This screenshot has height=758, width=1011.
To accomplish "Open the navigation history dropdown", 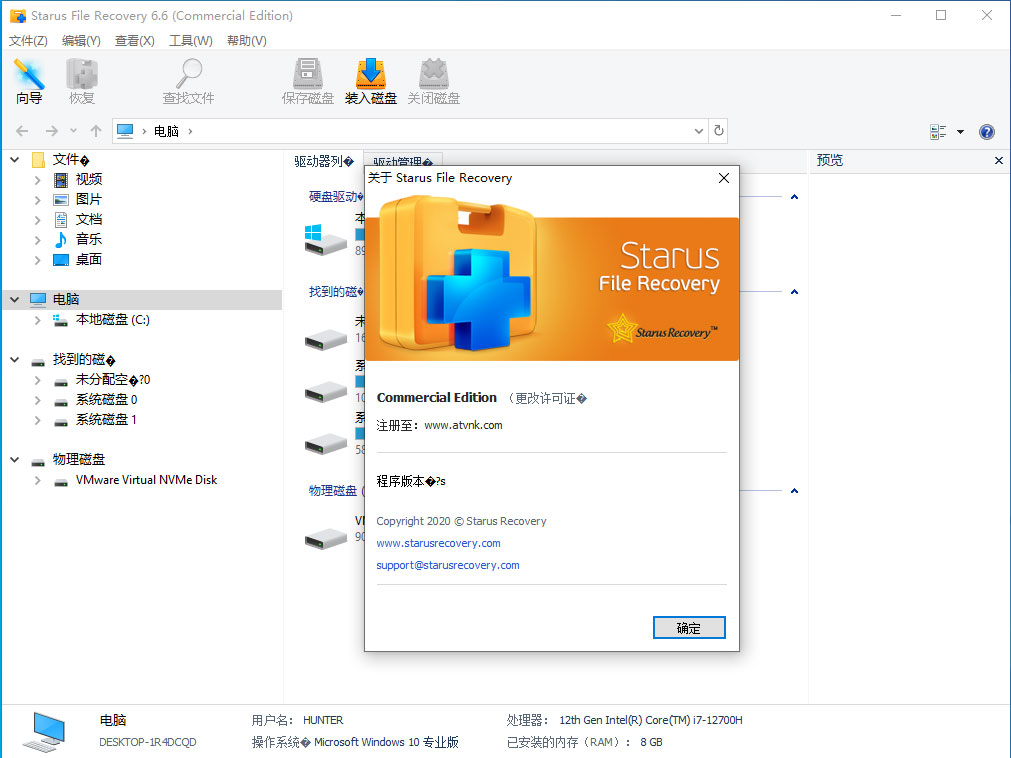I will click(74, 131).
